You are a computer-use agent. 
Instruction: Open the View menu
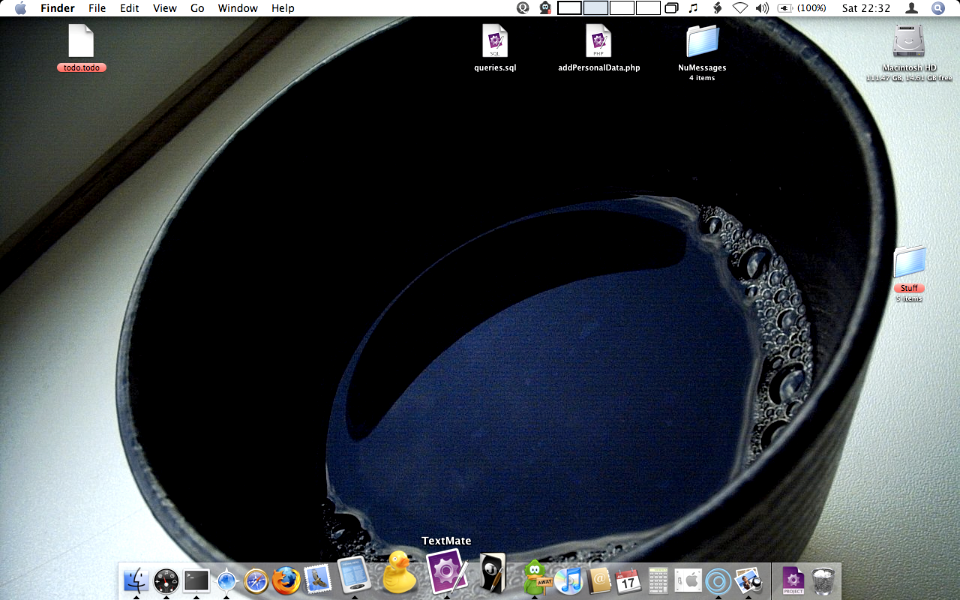pos(165,8)
